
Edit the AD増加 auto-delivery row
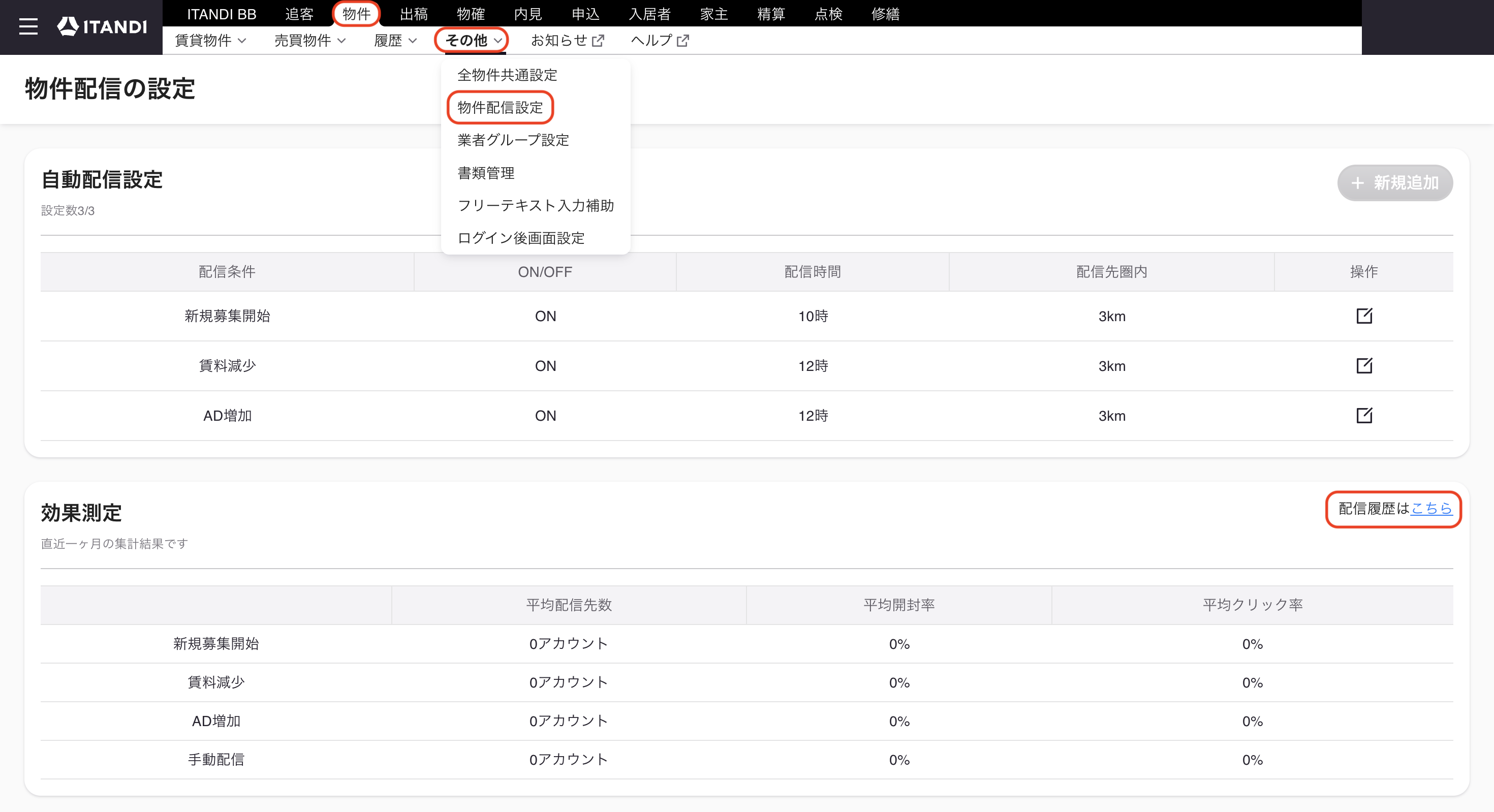click(x=1364, y=415)
